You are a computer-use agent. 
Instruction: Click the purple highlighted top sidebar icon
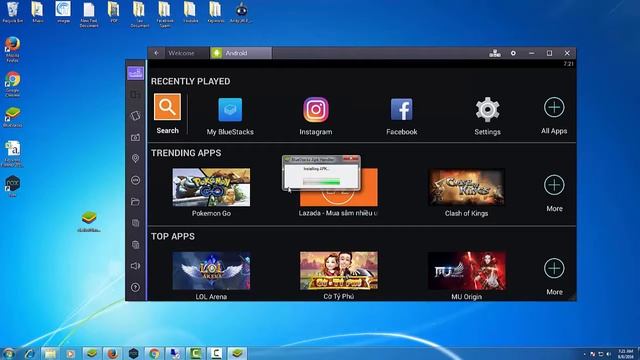(136, 73)
